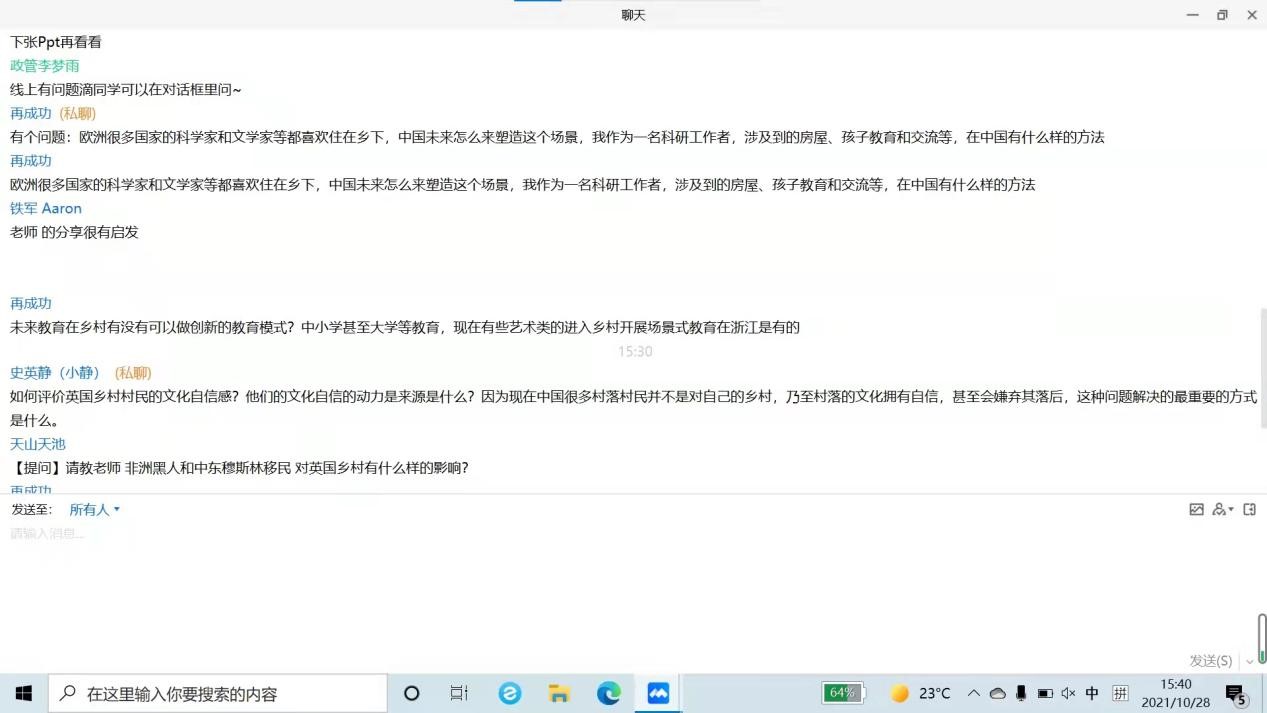
Task: Show hidden system tray icons
Action: 973,693
